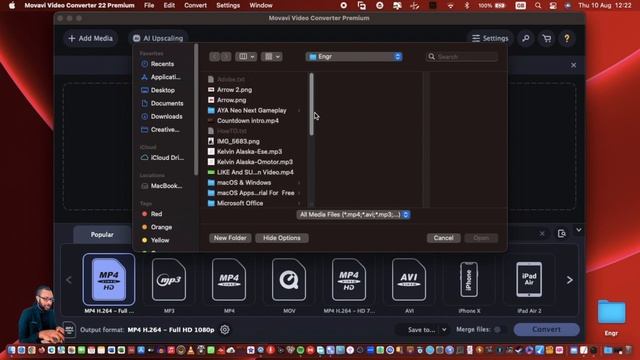This screenshot has height=360, width=640.
Task: Open the Window menu
Action: (x=260, y=5)
